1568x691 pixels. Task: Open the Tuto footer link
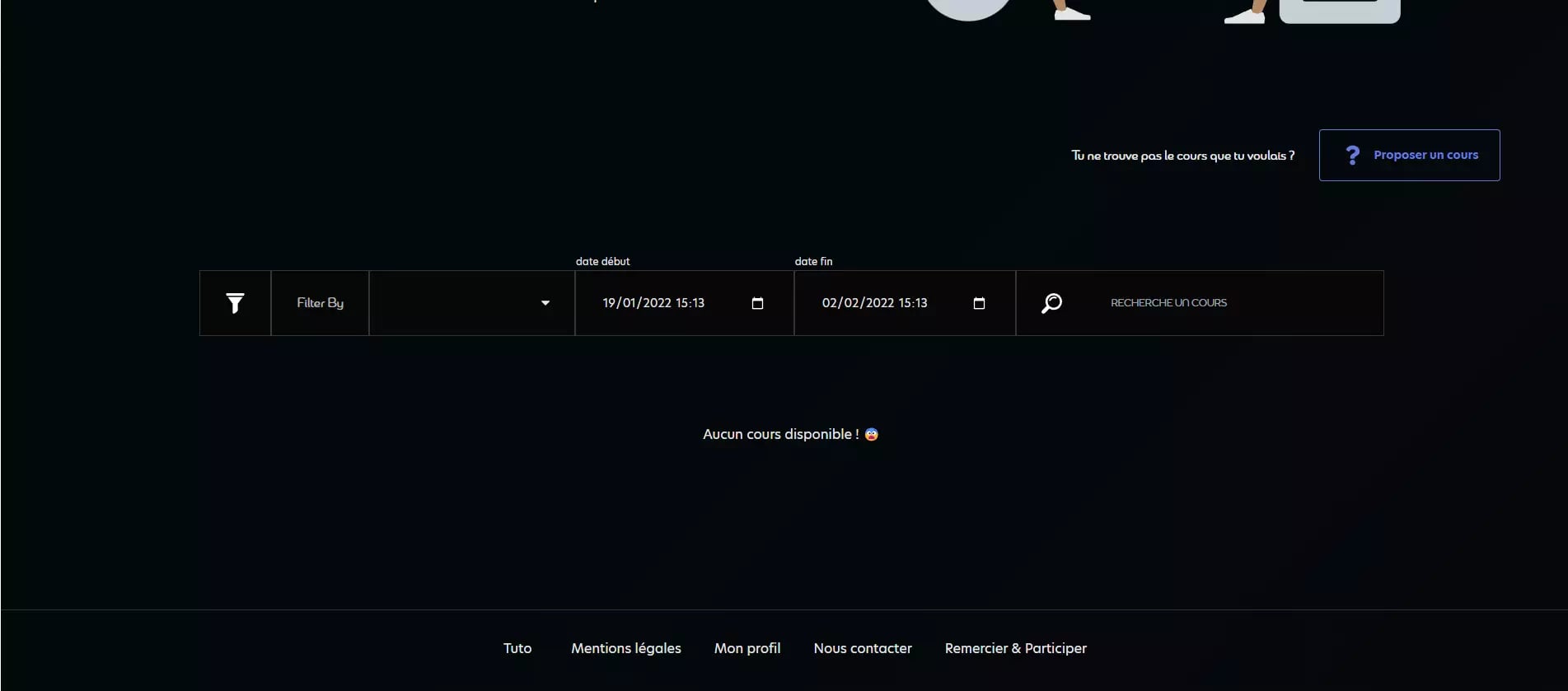point(517,648)
